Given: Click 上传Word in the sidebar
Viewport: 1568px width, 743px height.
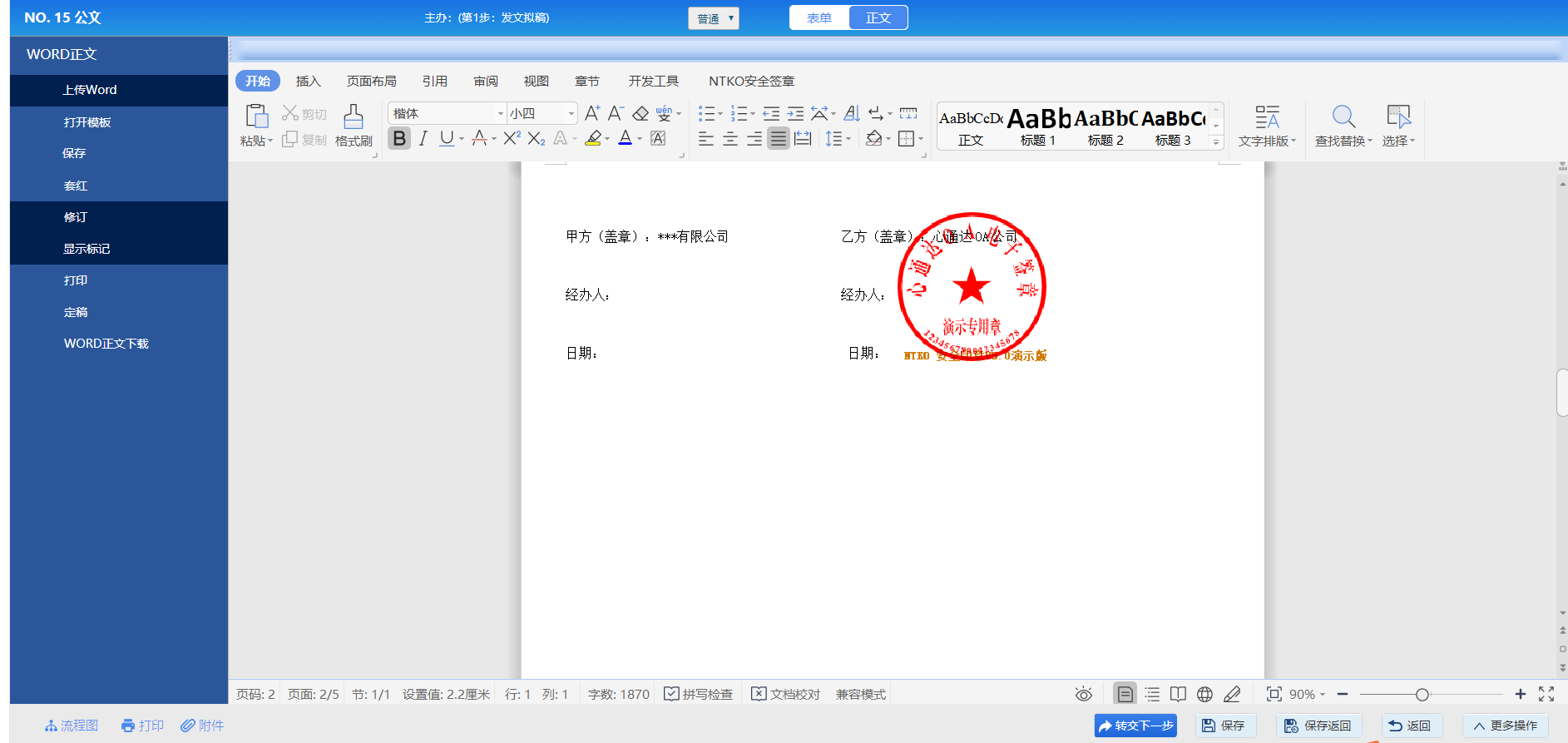Looking at the screenshot, I should [x=90, y=90].
